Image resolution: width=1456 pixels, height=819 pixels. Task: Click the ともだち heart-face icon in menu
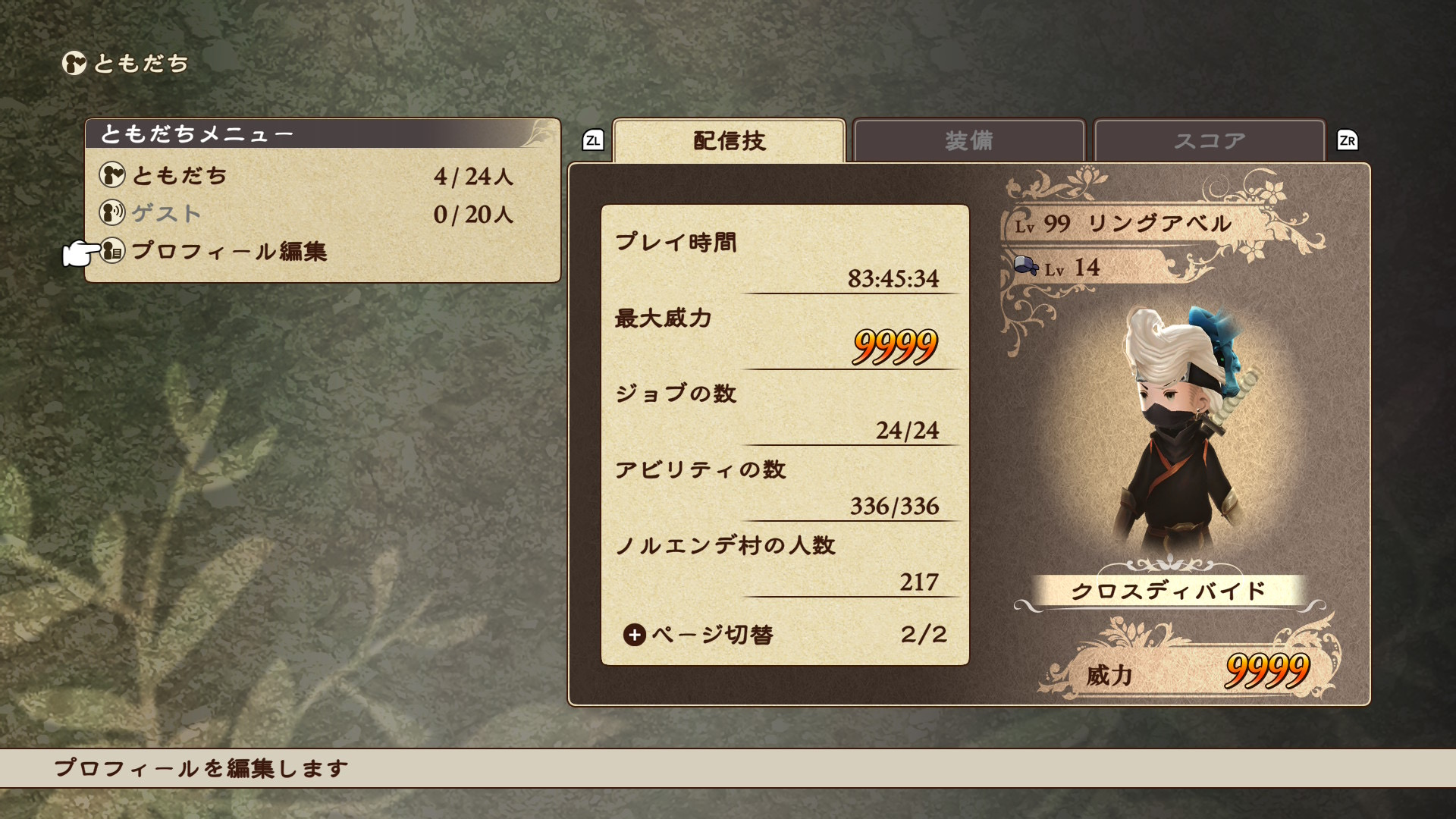pyautogui.click(x=112, y=175)
